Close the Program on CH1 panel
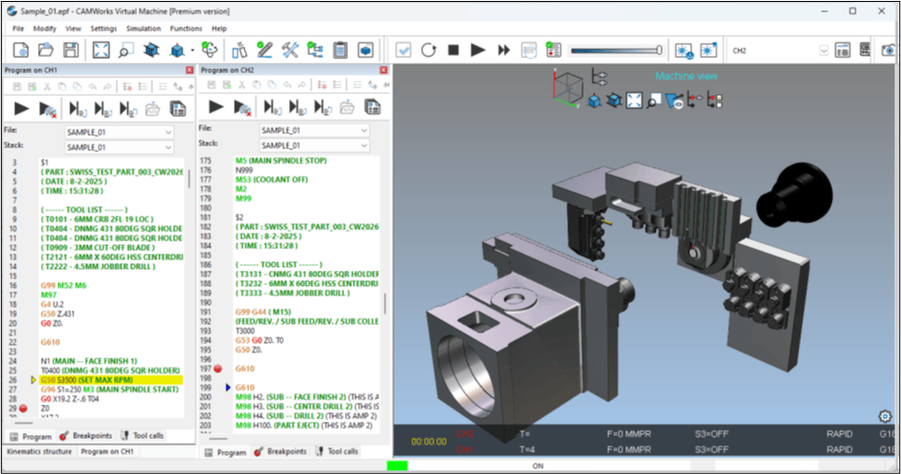The width and height of the screenshot is (901, 474). pyautogui.click(x=190, y=70)
